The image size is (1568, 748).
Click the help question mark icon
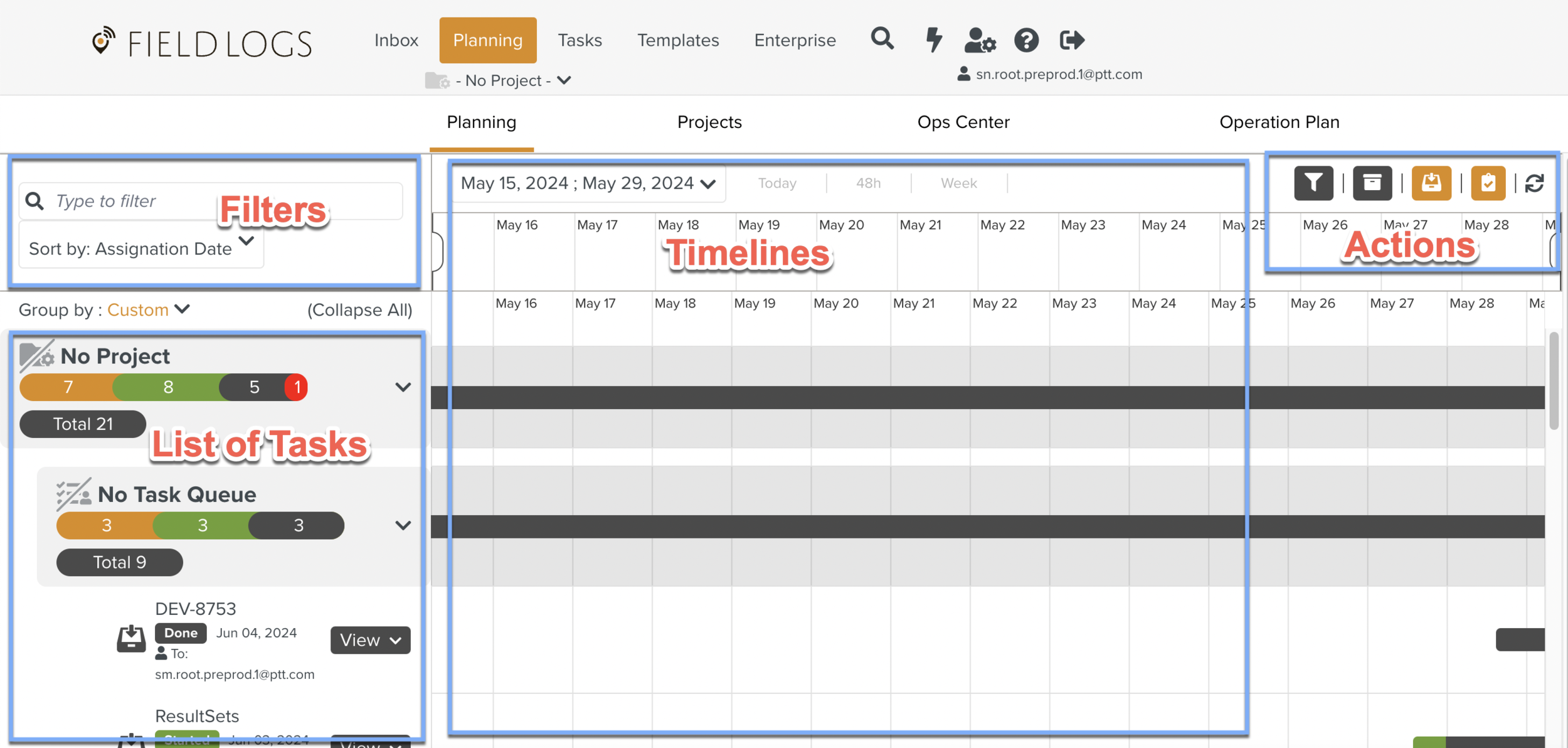pos(1026,40)
